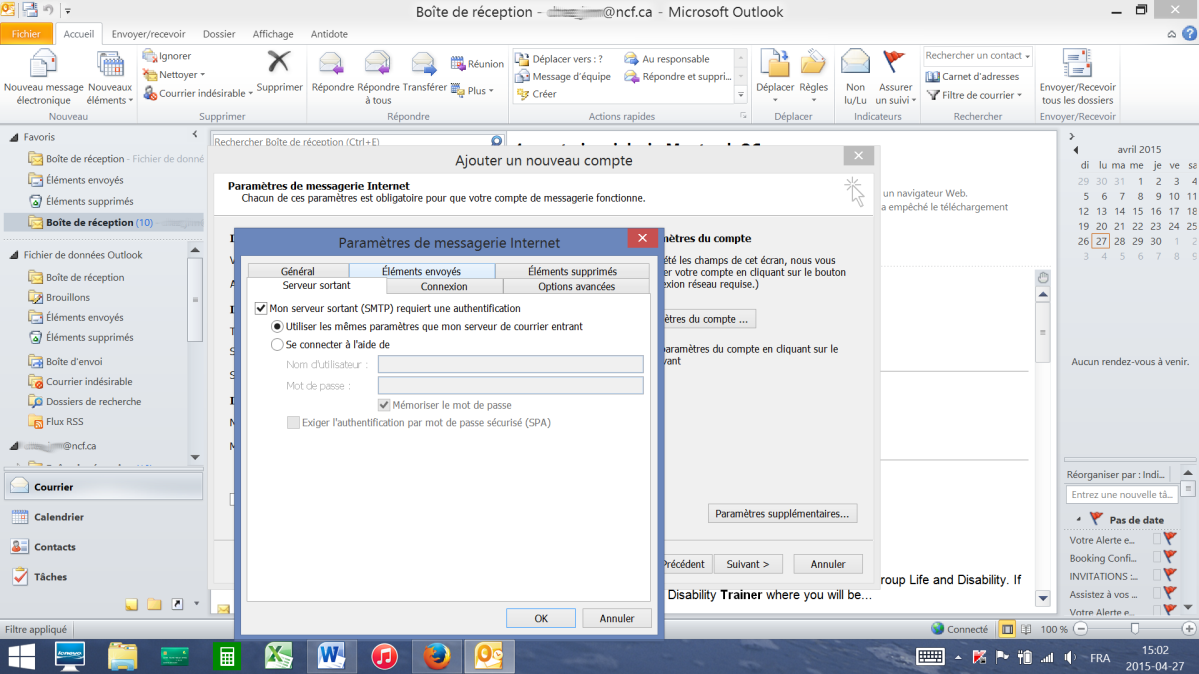Click Répondre à tous icon
The height and width of the screenshot is (674, 1199).
click(378, 64)
